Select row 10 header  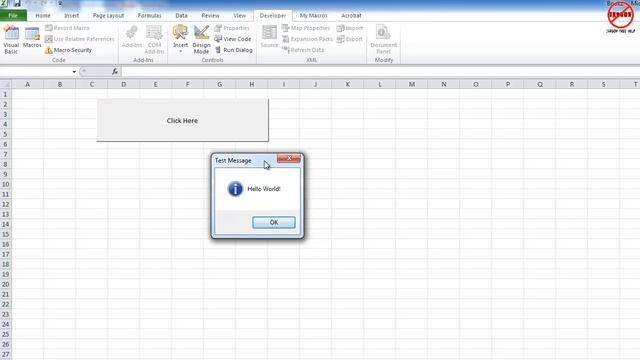(6, 184)
